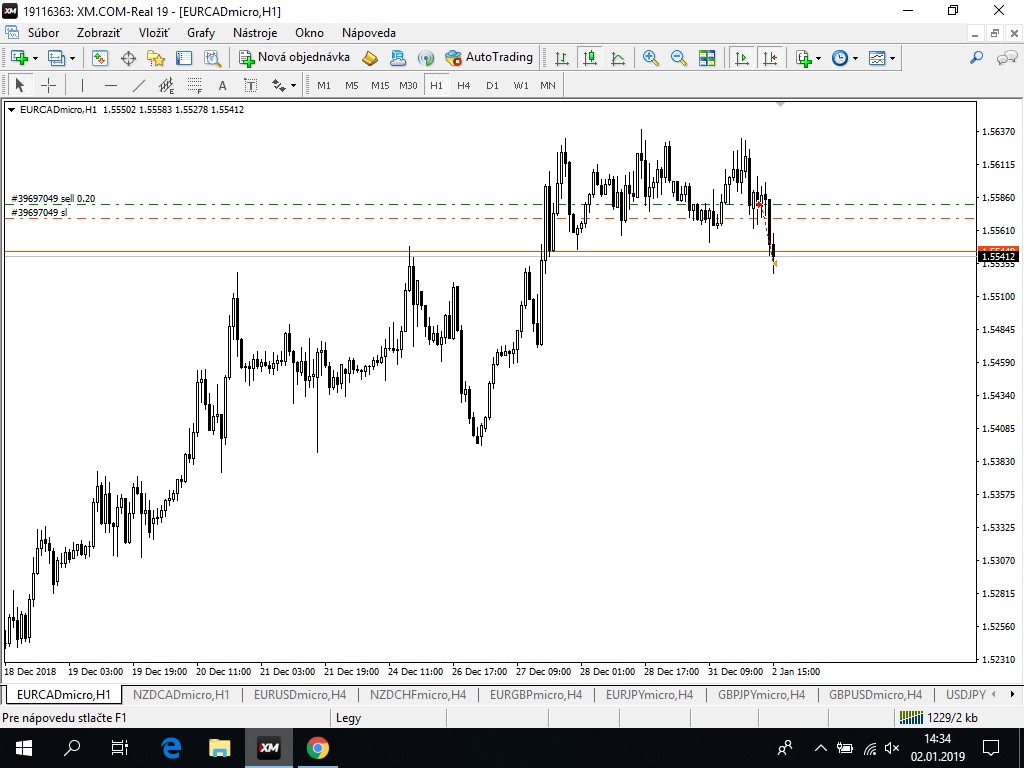This screenshot has width=1024, height=768.
Task: Pick the trendline drawing tool
Action: point(139,86)
